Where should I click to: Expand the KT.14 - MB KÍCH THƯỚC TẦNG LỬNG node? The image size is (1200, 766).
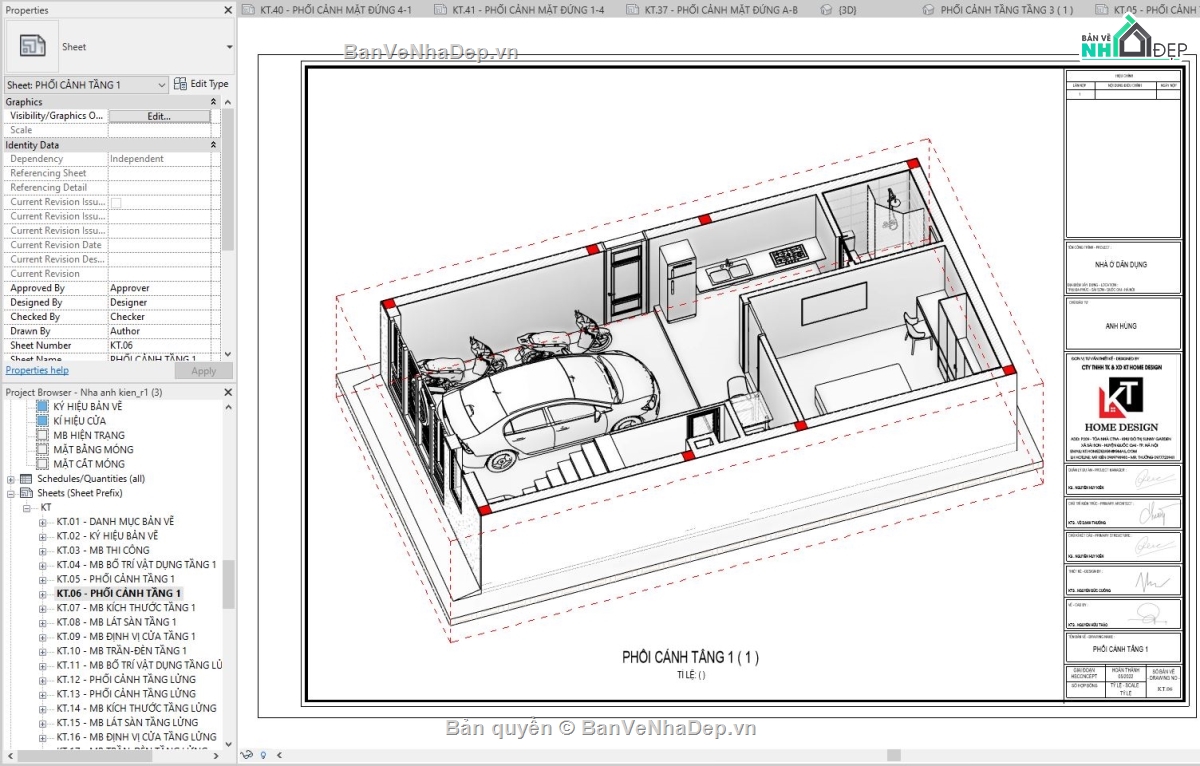tap(43, 708)
